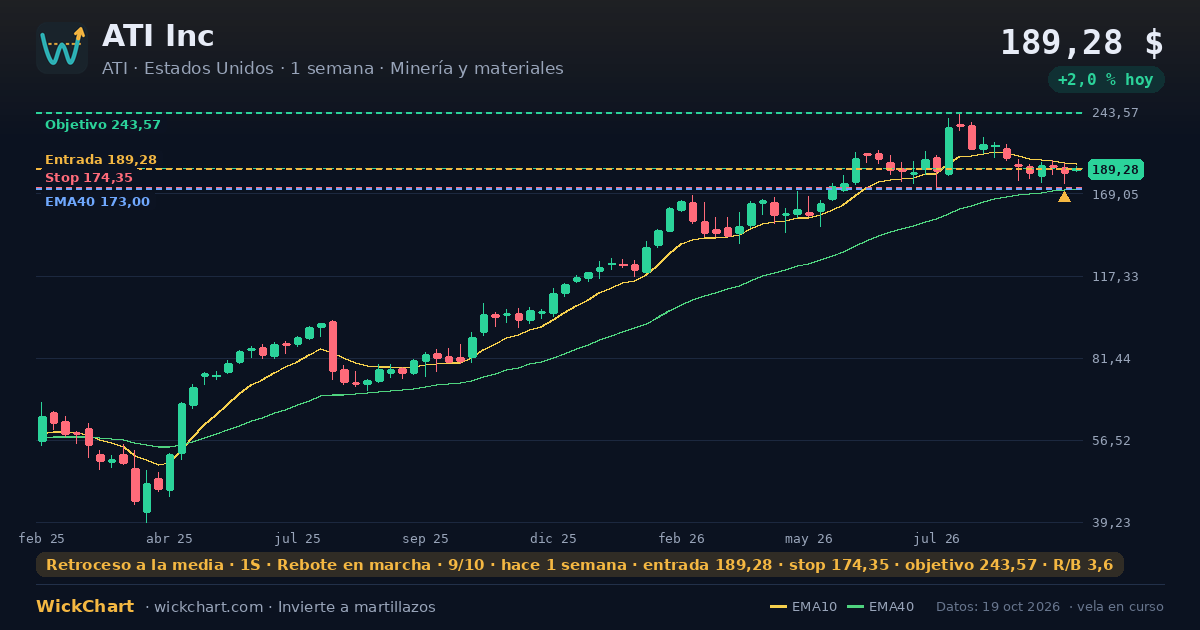The image size is (1200, 630).
Task: Click the feb 25 date axis label
Action: tap(42, 538)
